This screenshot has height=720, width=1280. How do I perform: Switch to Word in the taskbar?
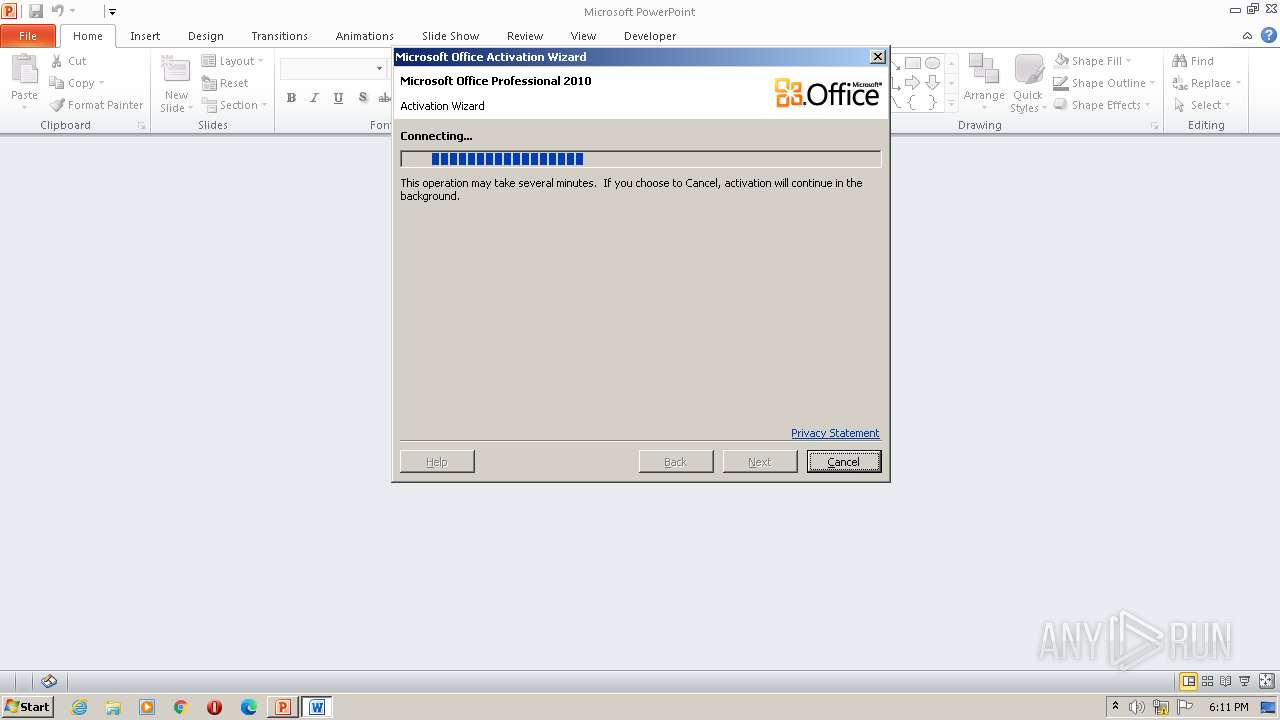(317, 707)
